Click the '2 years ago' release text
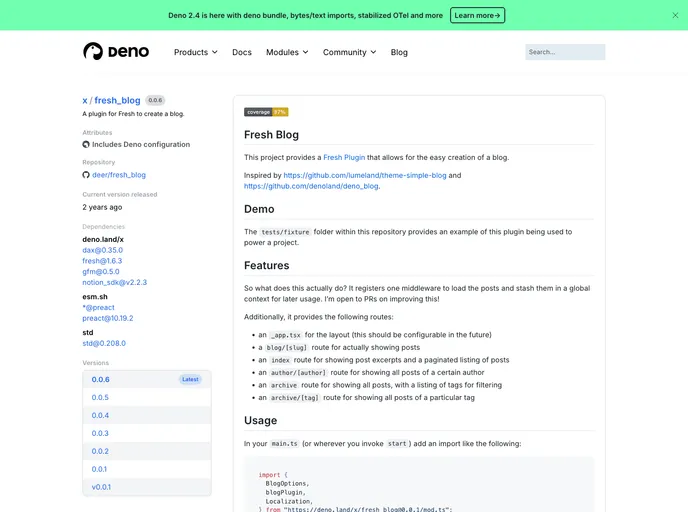Viewport: 688px width, 512px height. [x=102, y=207]
